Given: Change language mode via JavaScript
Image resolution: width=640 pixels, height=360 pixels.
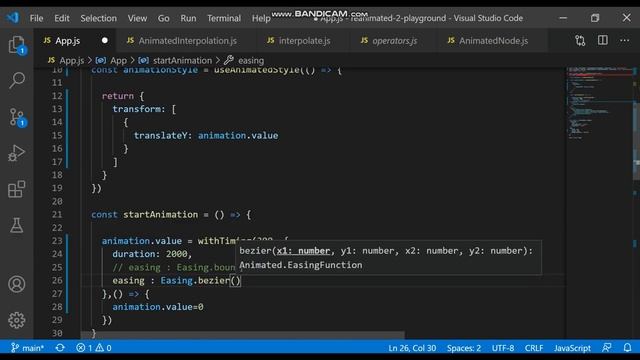Looking at the screenshot, I should (572, 348).
